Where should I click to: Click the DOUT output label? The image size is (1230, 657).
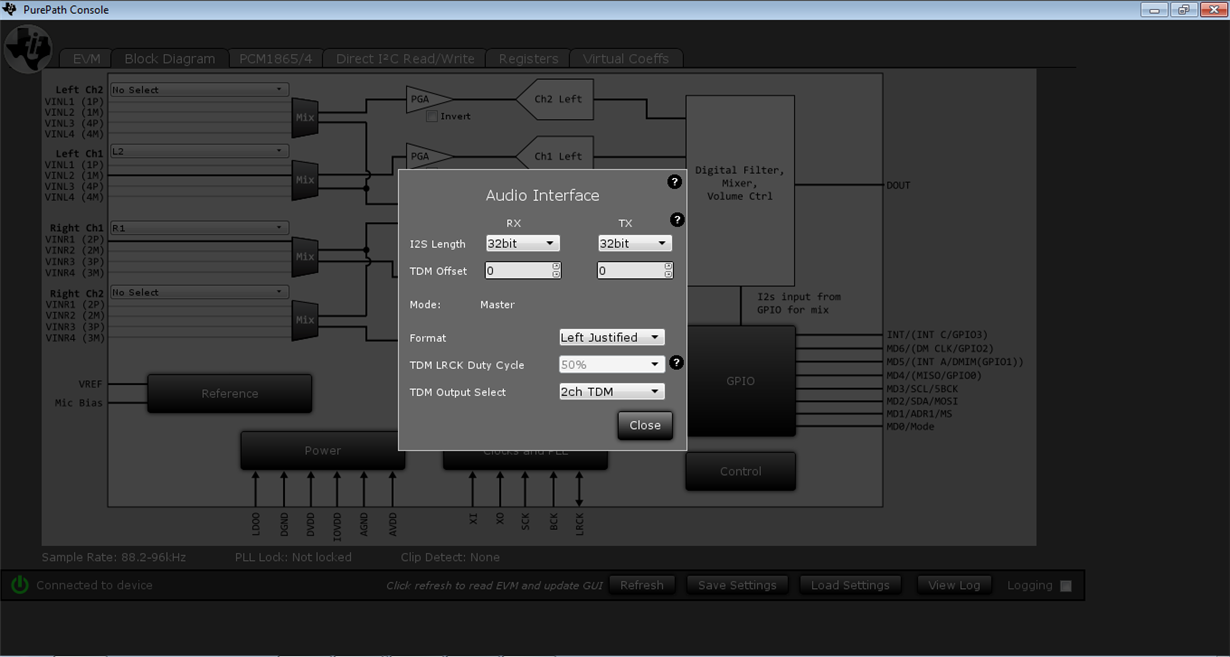pyautogui.click(x=898, y=185)
